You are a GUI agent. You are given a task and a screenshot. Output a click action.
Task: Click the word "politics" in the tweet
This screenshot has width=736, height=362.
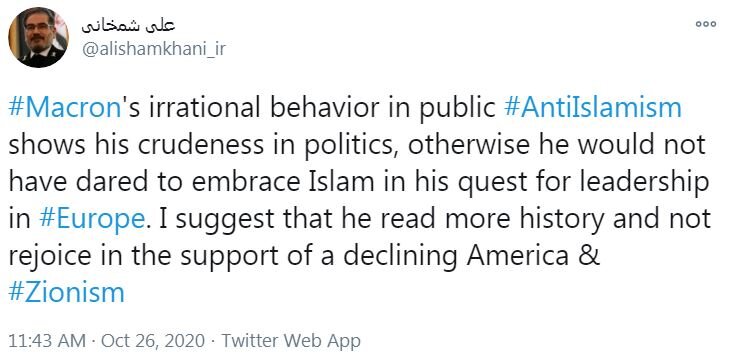[351, 146]
